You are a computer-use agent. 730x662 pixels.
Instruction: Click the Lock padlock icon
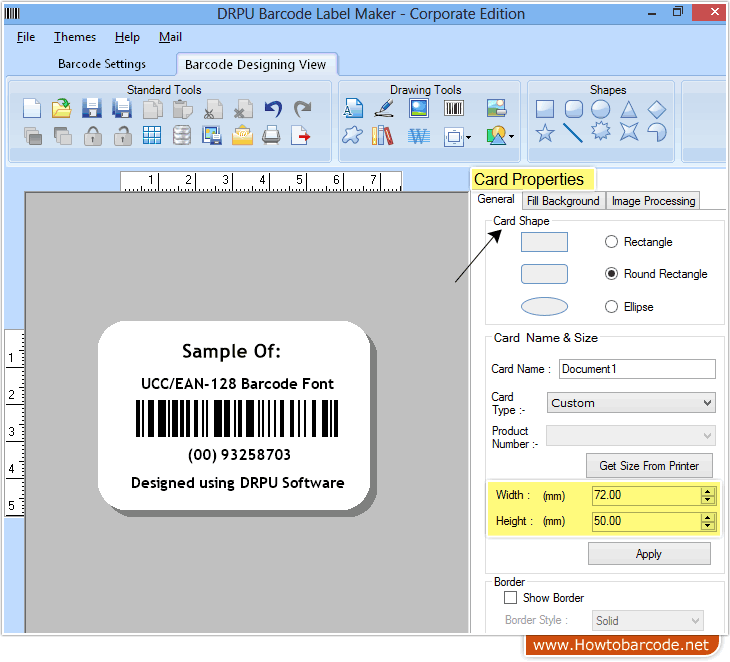point(93,136)
